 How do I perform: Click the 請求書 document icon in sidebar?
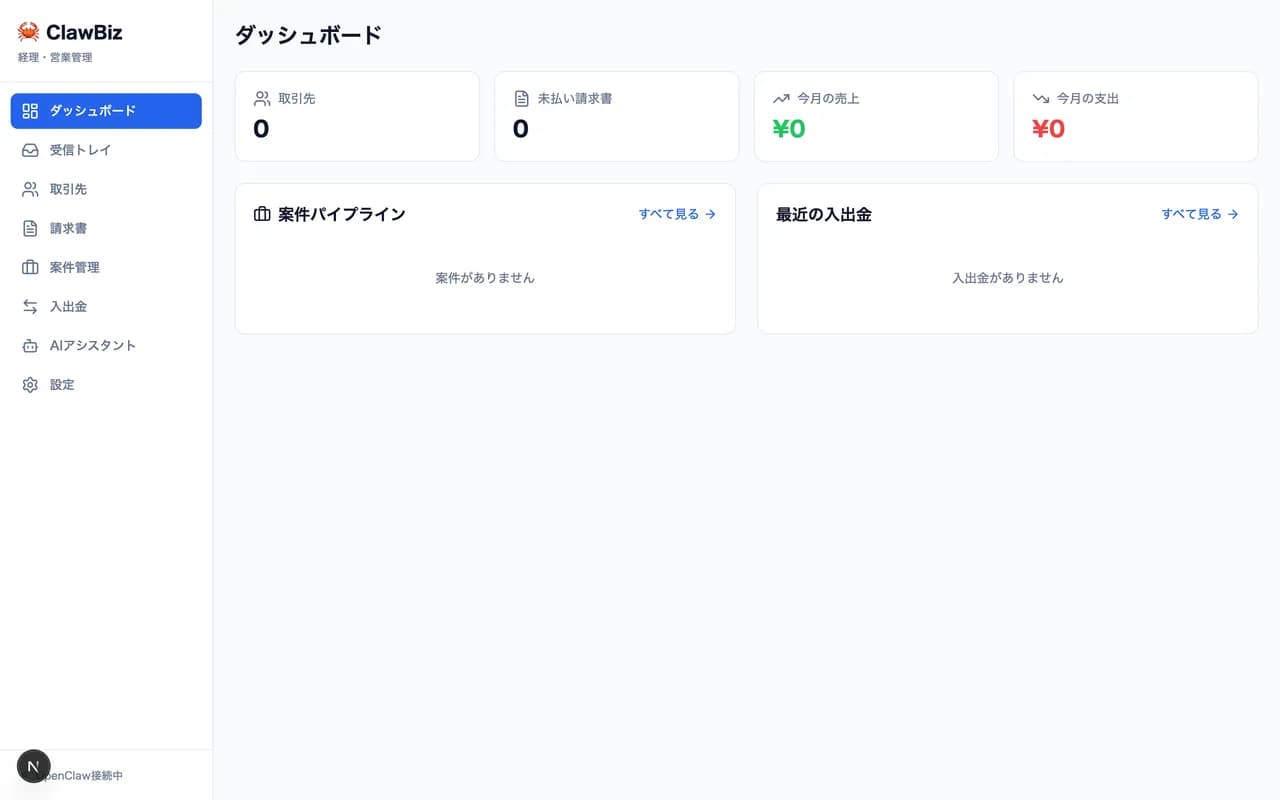[30, 228]
